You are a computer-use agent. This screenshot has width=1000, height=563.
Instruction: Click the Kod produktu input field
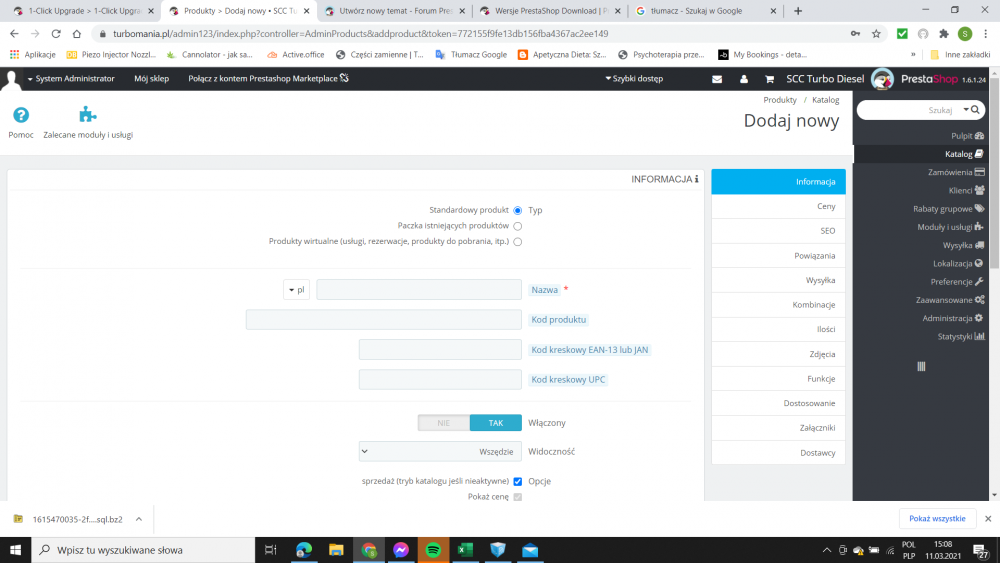[384, 319]
